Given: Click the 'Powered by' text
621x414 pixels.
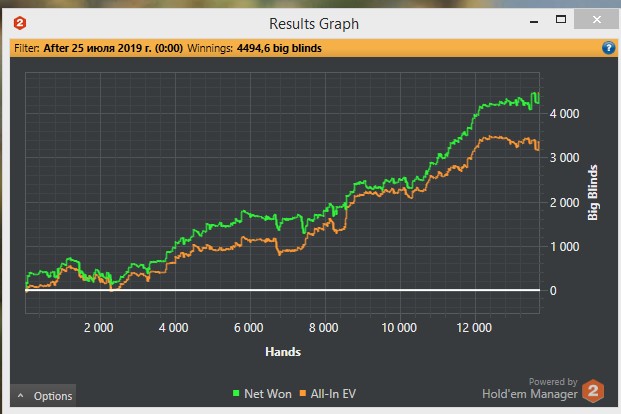Looking at the screenshot, I should [x=553, y=382].
